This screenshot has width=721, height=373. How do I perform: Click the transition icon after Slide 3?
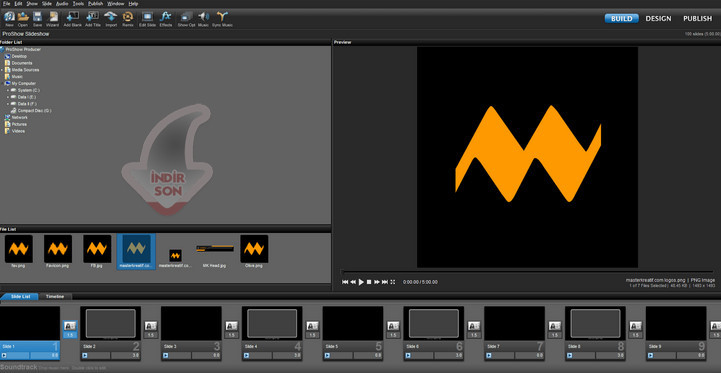(231, 326)
